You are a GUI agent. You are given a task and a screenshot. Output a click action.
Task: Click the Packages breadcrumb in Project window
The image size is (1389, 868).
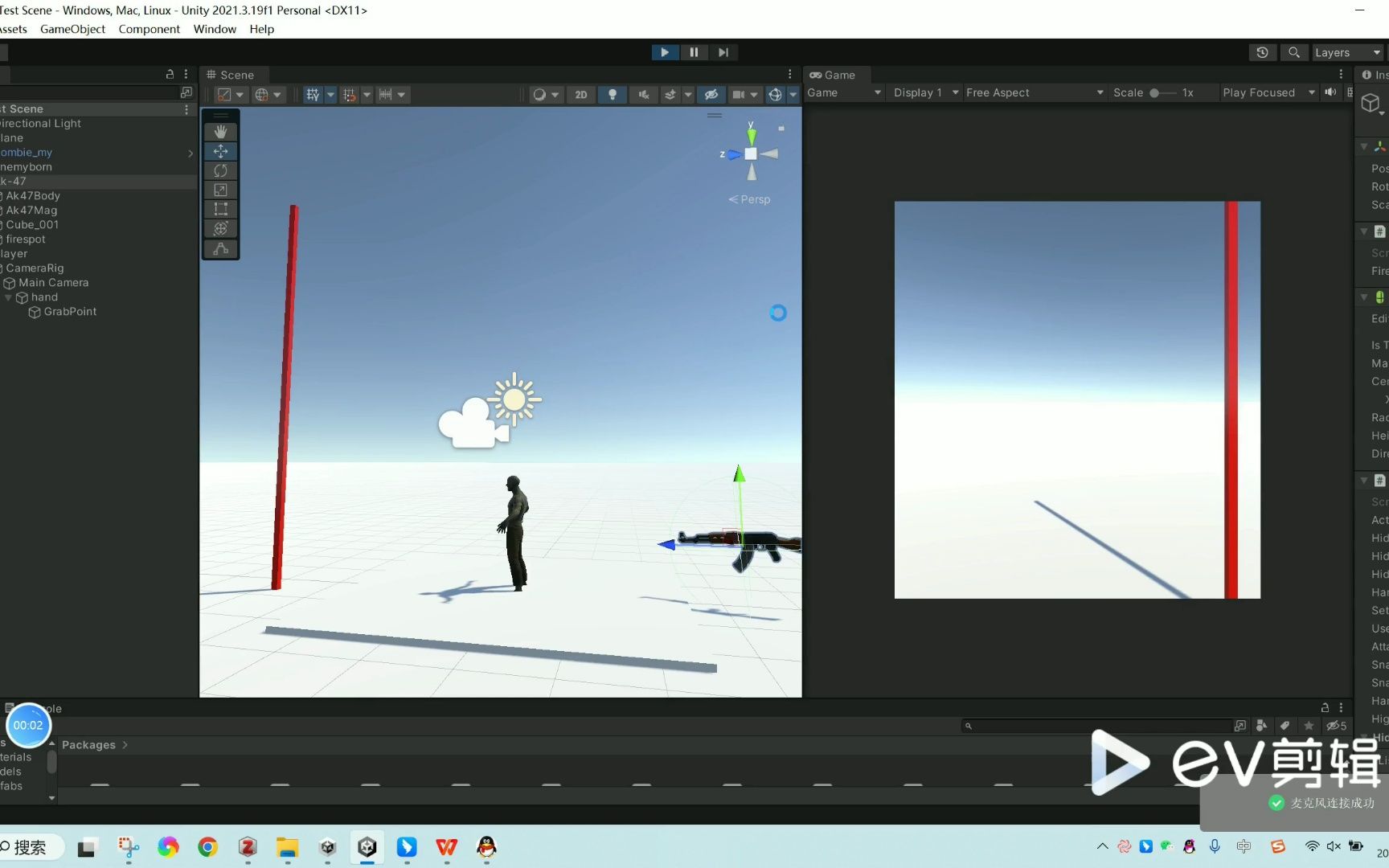pyautogui.click(x=88, y=744)
